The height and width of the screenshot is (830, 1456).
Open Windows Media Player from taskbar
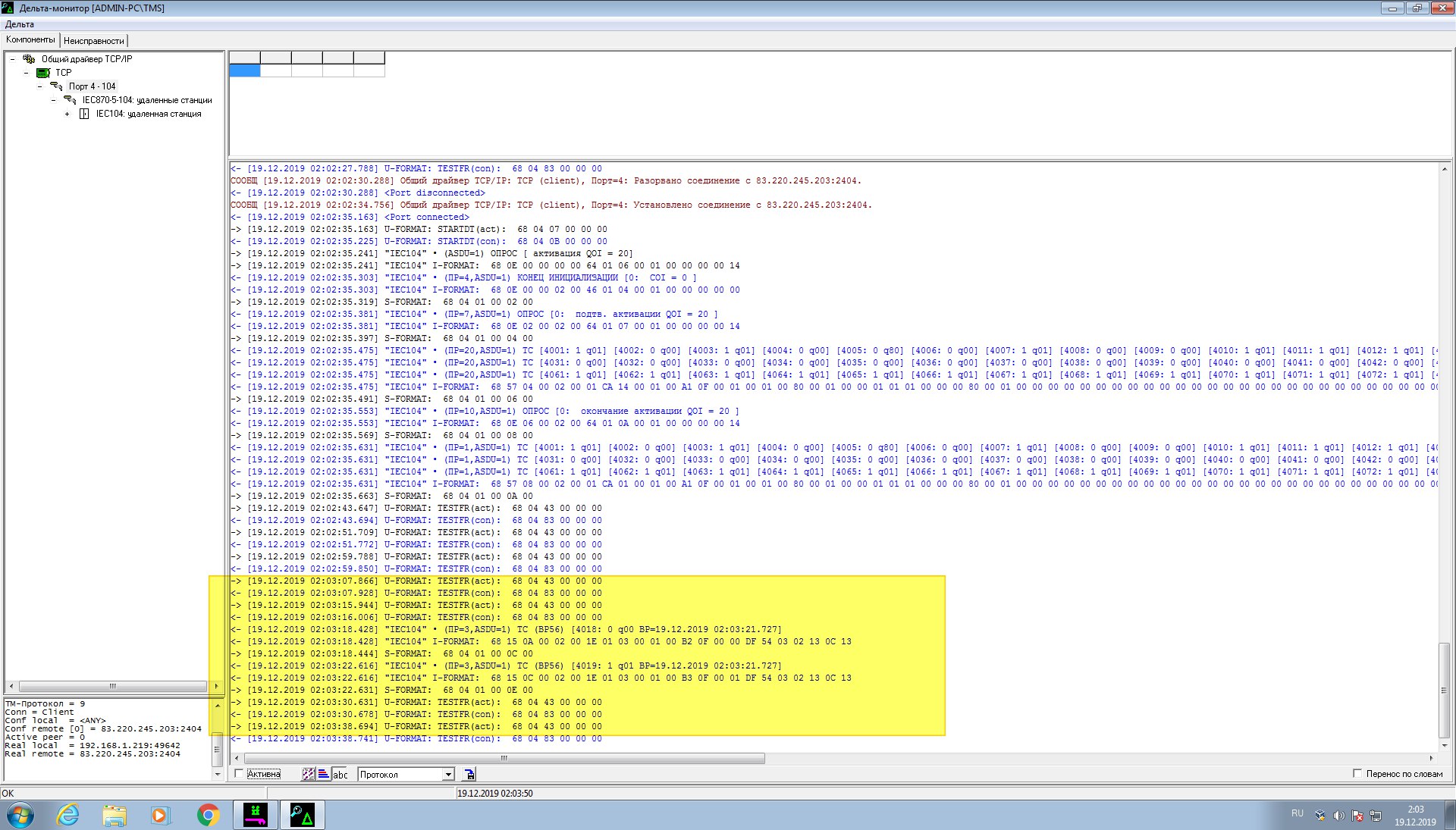point(160,816)
